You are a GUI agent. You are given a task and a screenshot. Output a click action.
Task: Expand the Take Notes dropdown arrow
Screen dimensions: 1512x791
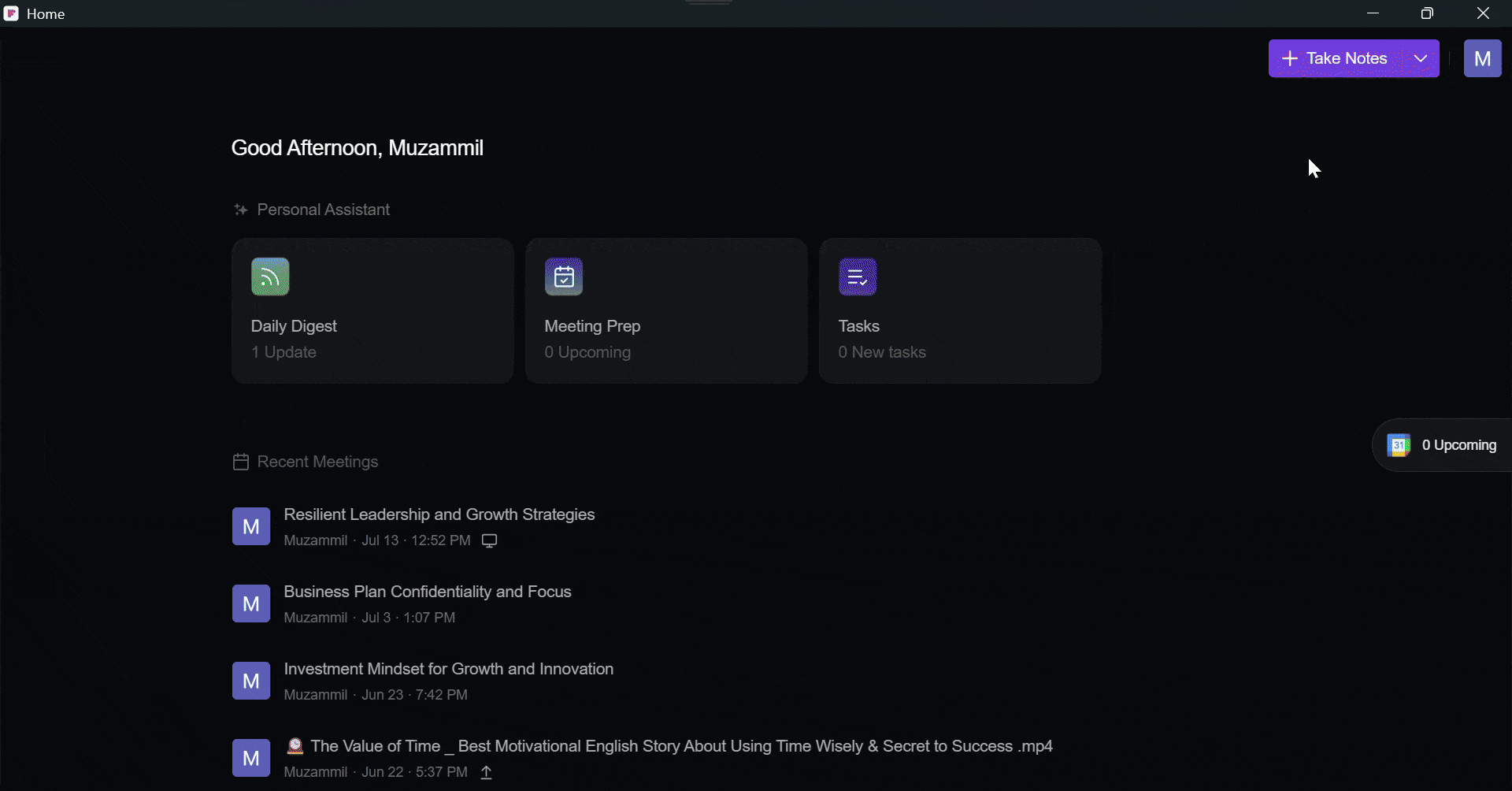coord(1421,58)
